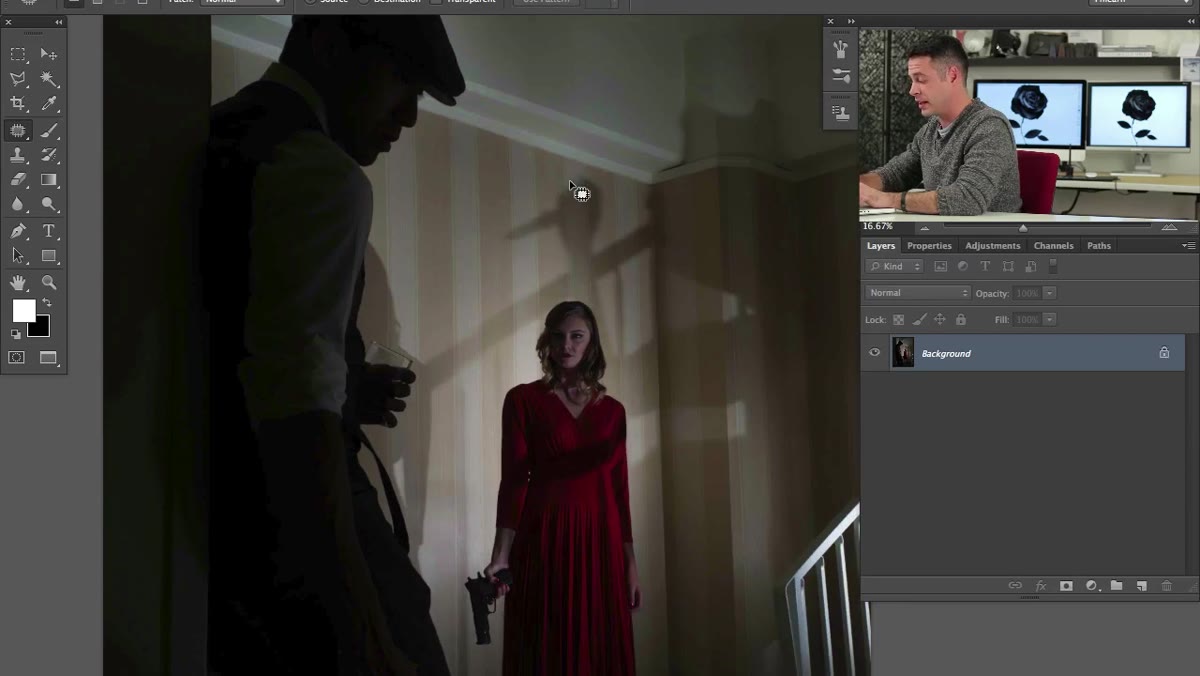Open the Brush collapsed panel icon

point(841,76)
